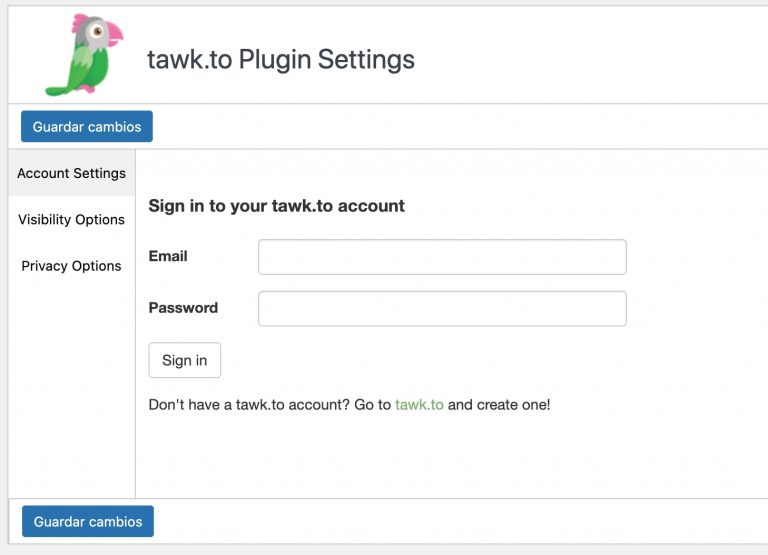Viewport: 768px width, 555px height.
Task: Focus the Password input field
Action: click(x=442, y=308)
